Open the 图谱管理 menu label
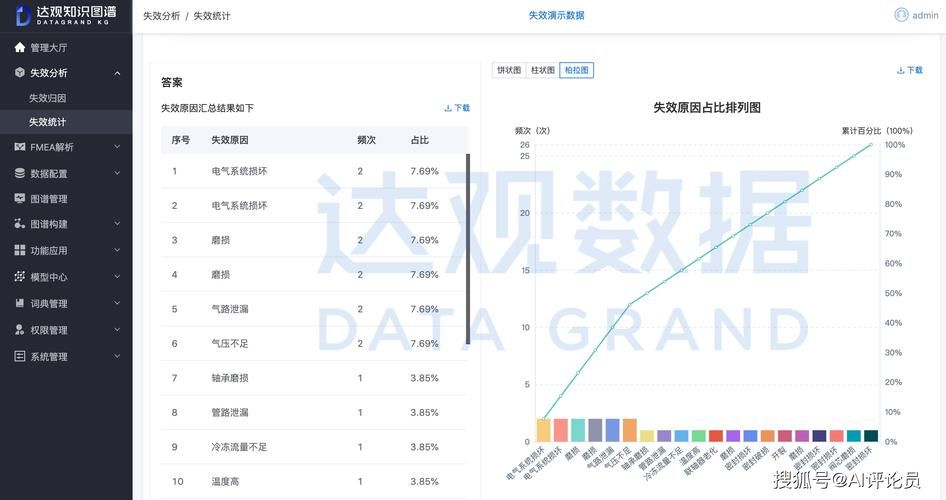This screenshot has width=946, height=500. (49, 198)
